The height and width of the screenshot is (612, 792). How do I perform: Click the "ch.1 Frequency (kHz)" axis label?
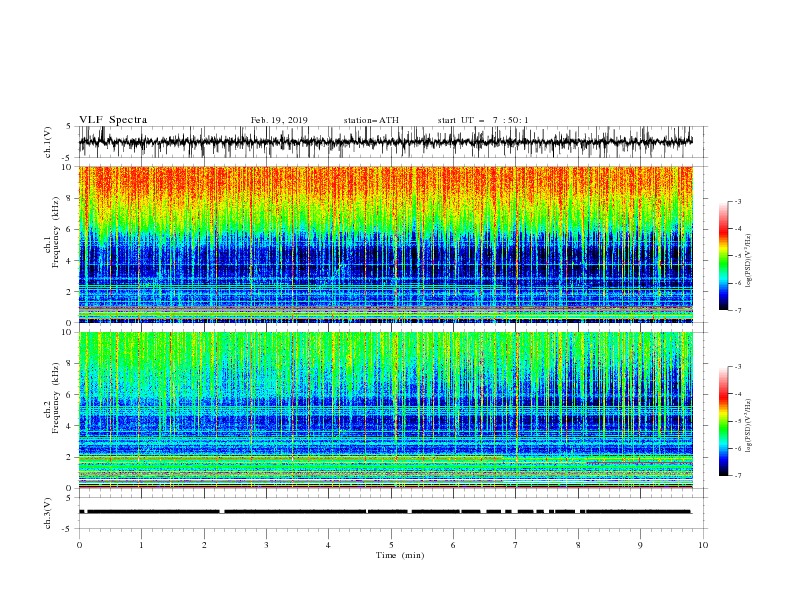click(52, 233)
